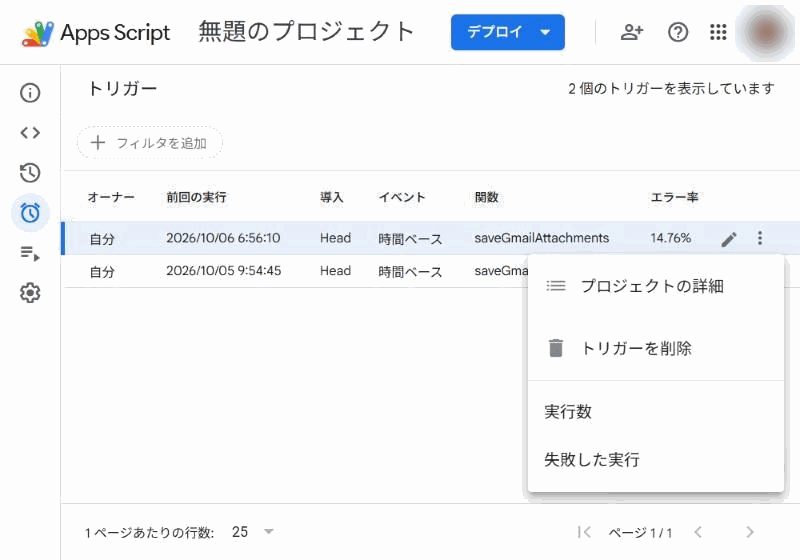Click 2 個のトリガーを表示しています status text
Image resolution: width=800 pixels, height=560 pixels.
pos(671,89)
